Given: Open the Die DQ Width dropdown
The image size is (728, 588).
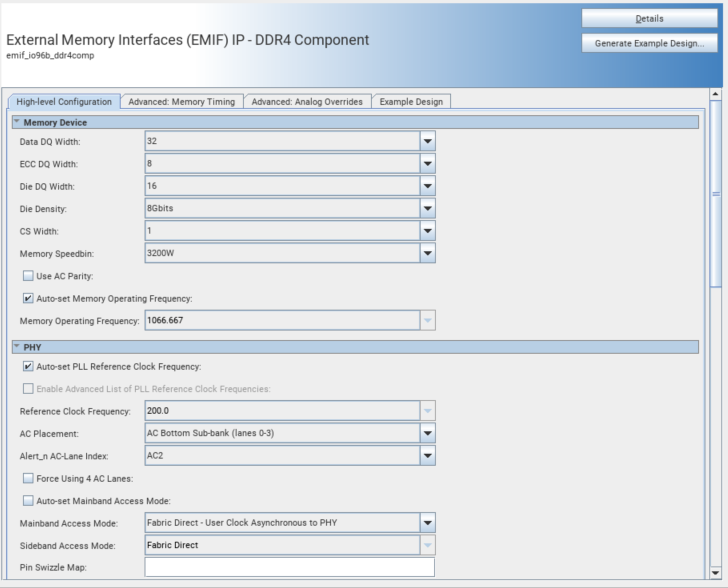Looking at the screenshot, I should (427, 186).
